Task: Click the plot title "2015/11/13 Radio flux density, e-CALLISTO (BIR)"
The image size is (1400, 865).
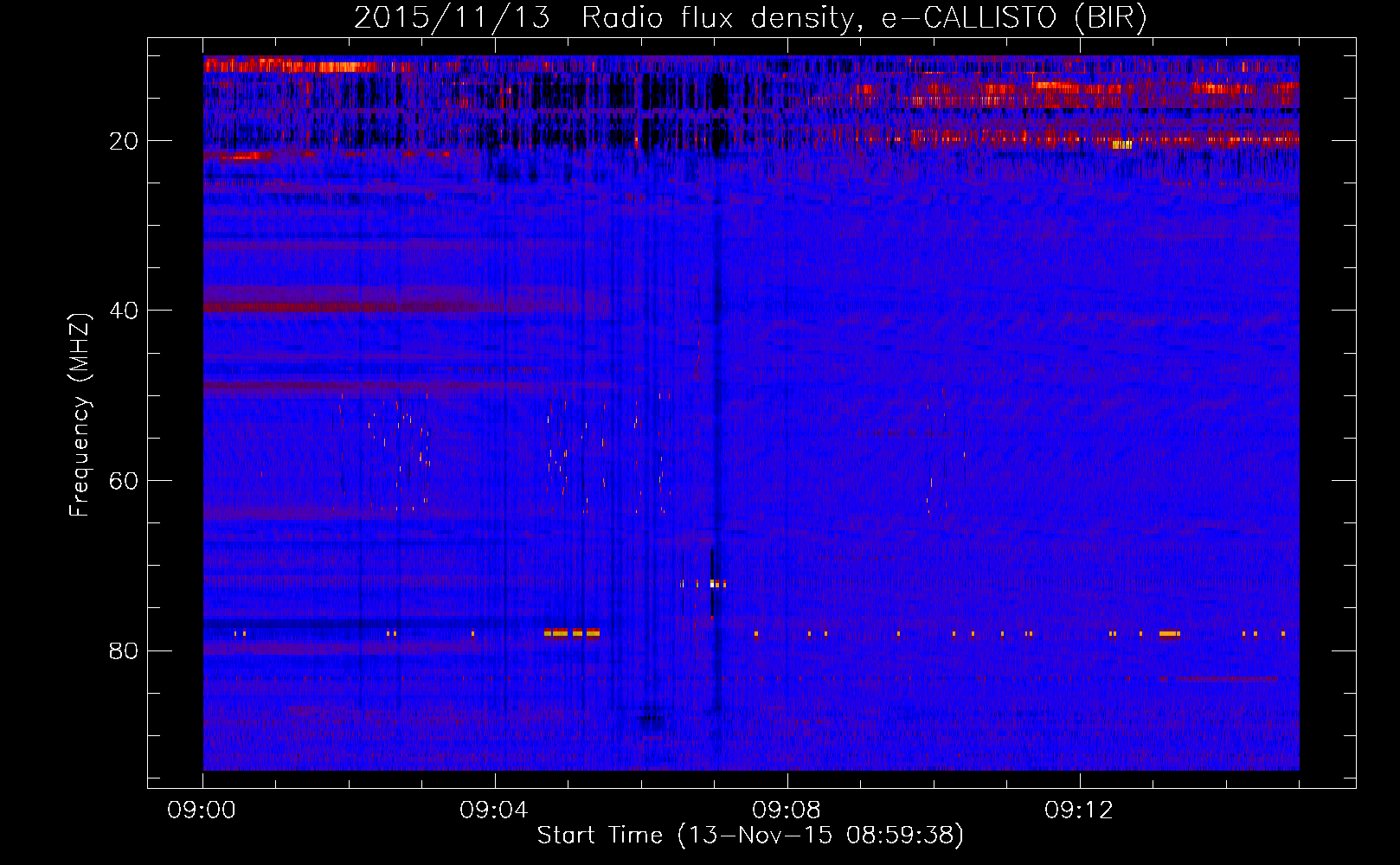Action: click(x=750, y=17)
